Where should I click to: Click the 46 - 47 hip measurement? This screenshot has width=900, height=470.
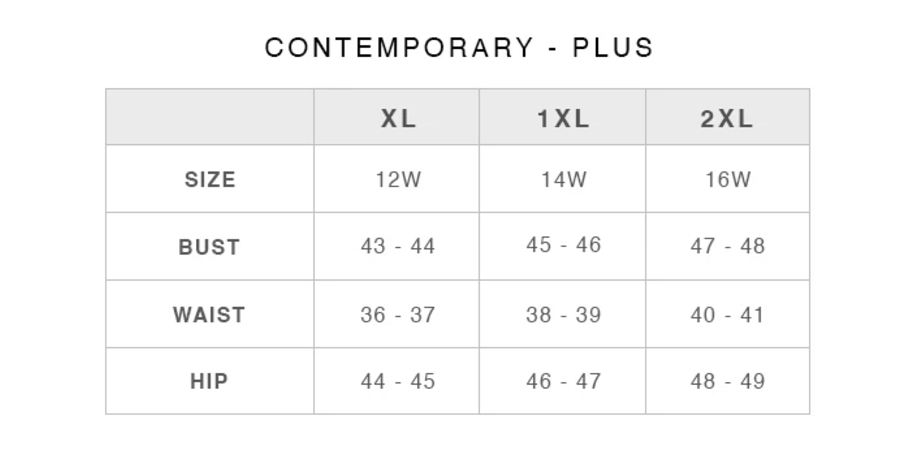[563, 381]
